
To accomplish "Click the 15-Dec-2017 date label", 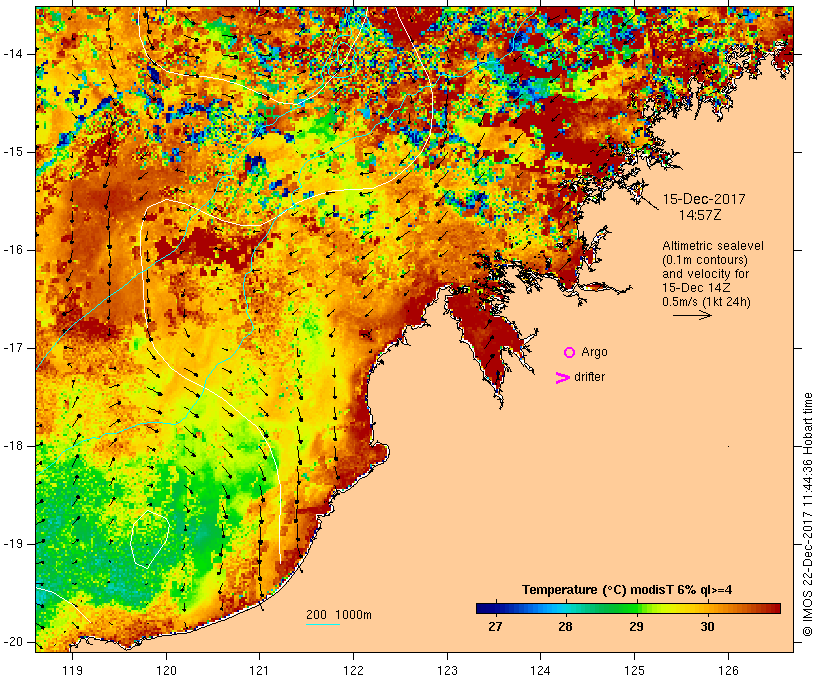I will pyautogui.click(x=704, y=199).
